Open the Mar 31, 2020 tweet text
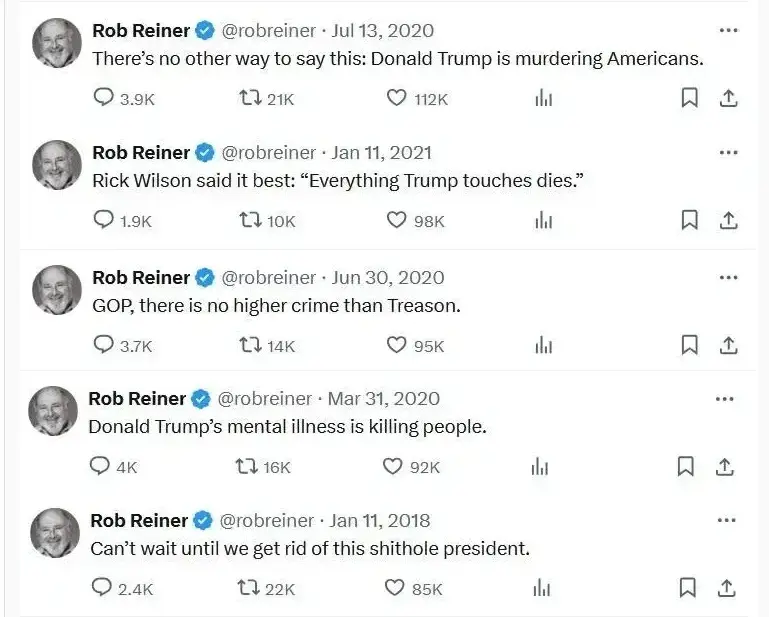This screenshot has height=617, width=769. [x=287, y=427]
